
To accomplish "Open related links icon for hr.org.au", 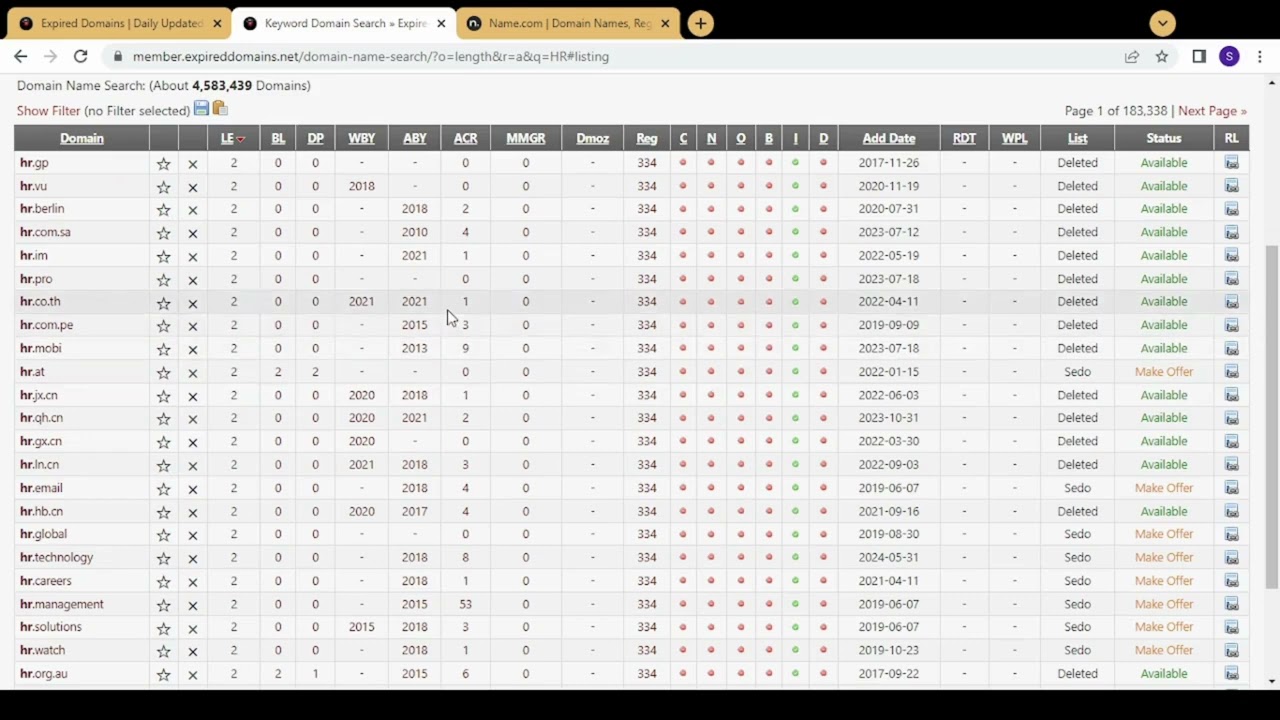I will [x=1231, y=674].
